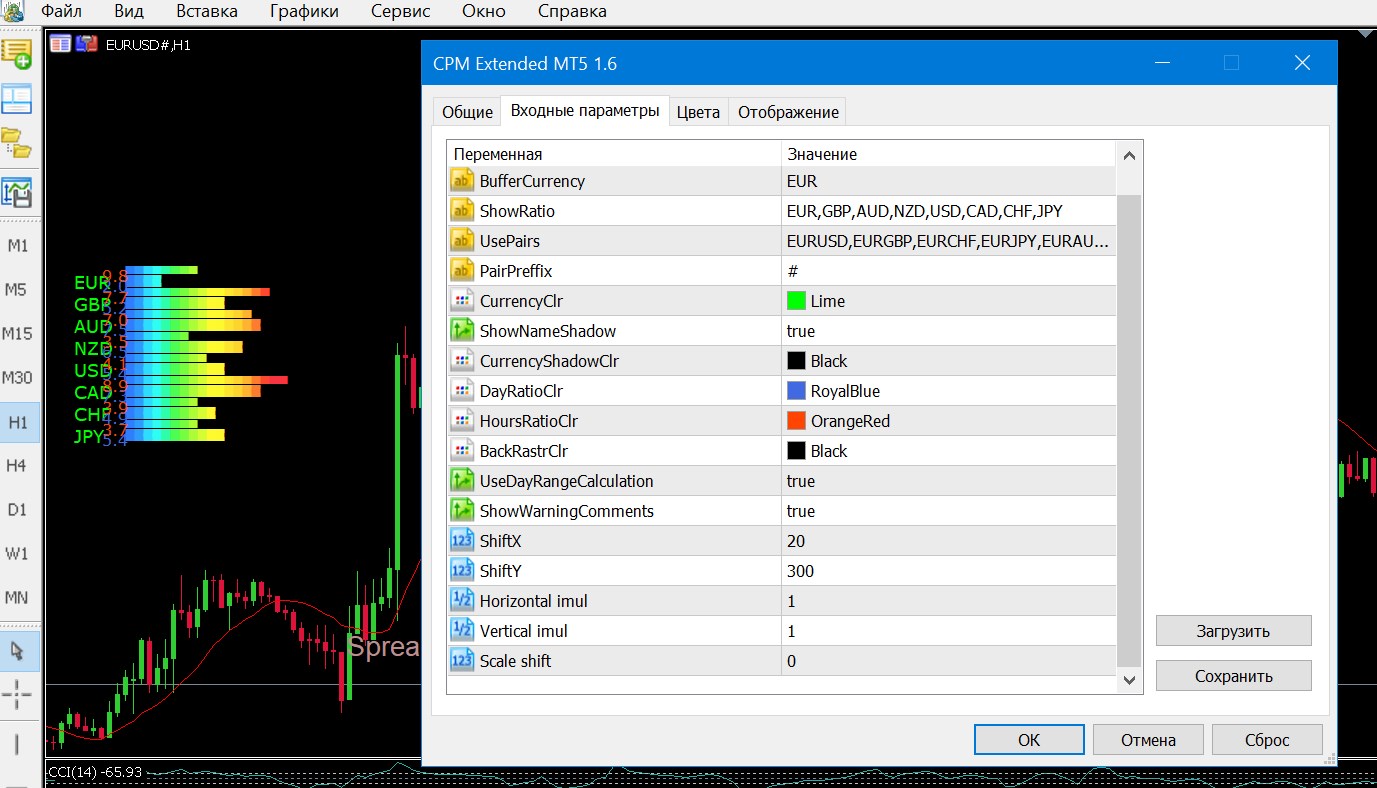Click the ShowNameShadow value true
Image resolution: width=1377 pixels, height=788 pixels.
[x=801, y=331]
